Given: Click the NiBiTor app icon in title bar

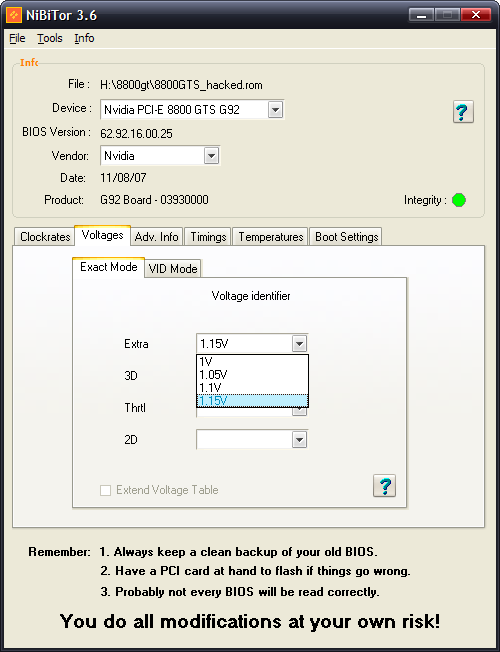Looking at the screenshot, I should tap(14, 15).
